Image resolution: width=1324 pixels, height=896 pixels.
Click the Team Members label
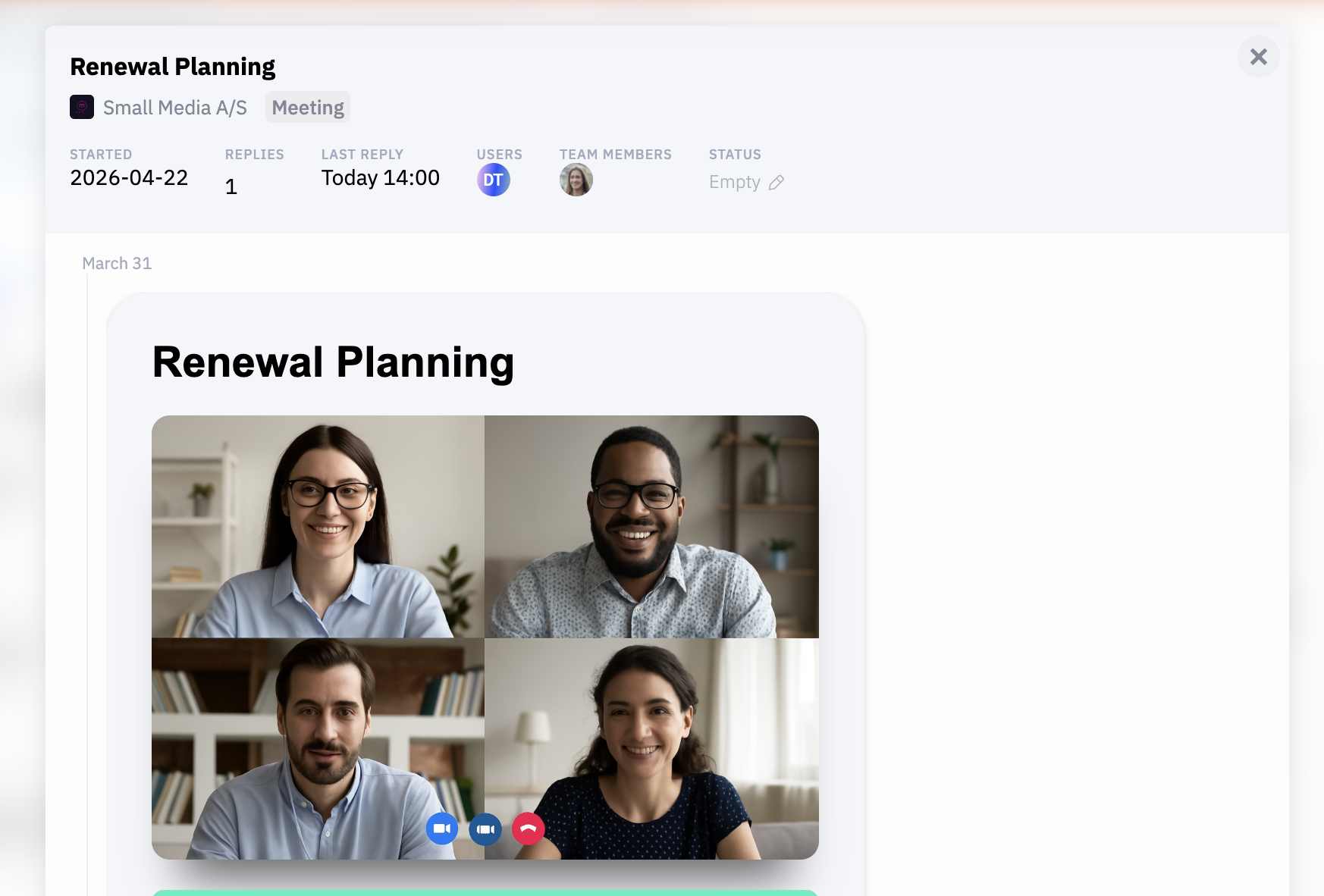tap(615, 155)
